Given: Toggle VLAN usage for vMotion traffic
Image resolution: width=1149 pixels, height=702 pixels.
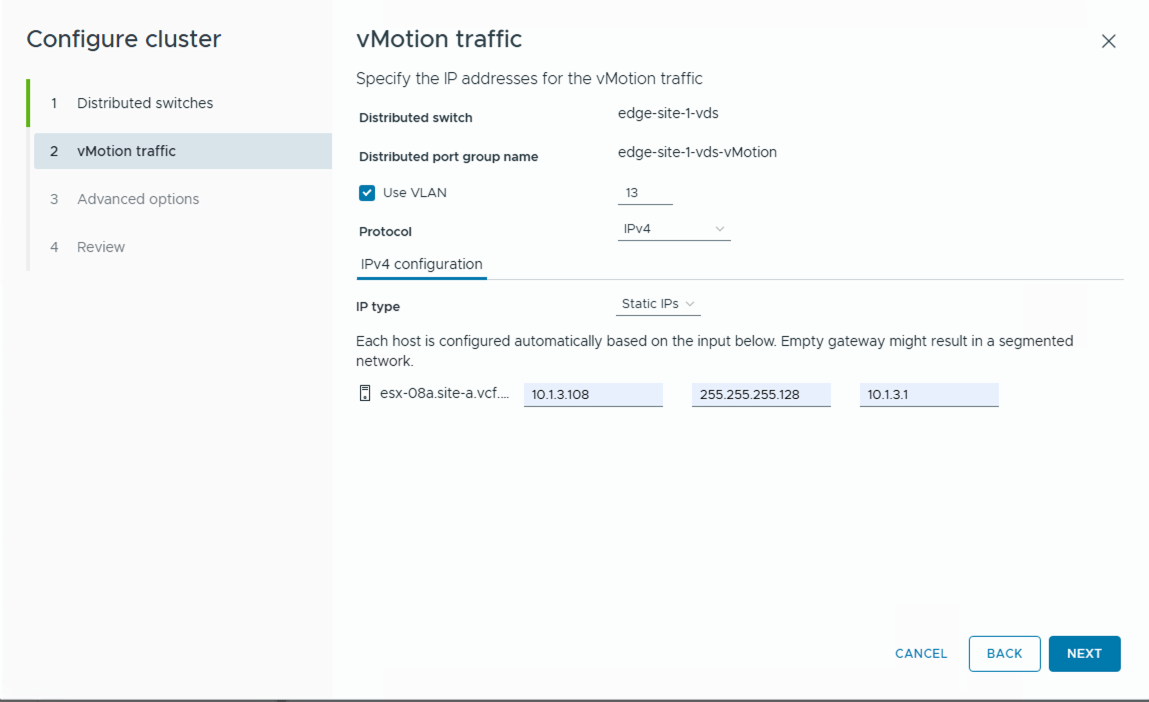Looking at the screenshot, I should 367,192.
